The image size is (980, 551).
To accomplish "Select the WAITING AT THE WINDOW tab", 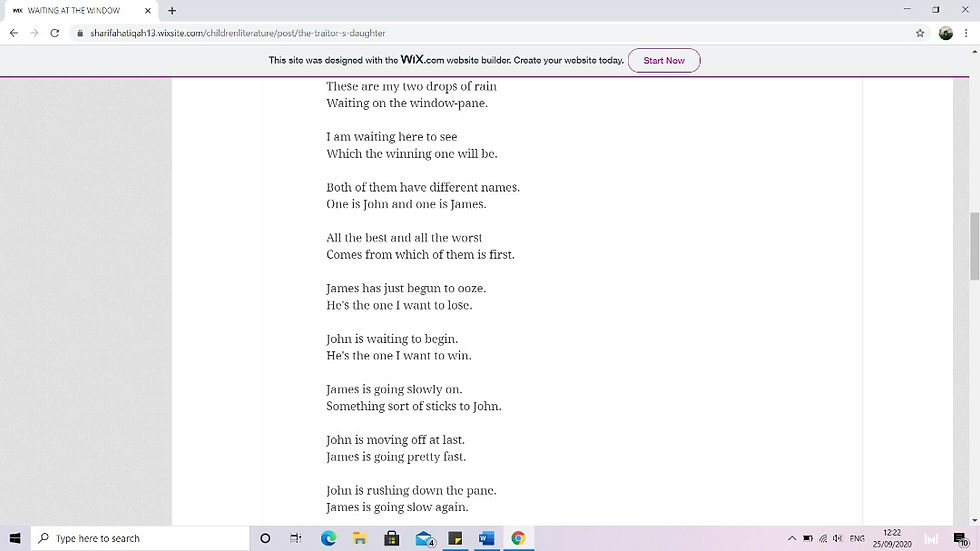I will coord(81,11).
